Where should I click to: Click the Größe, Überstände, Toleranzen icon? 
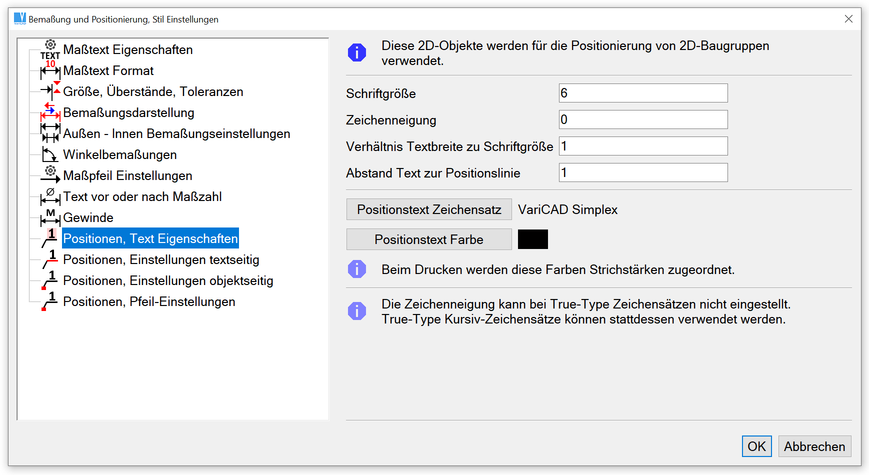[50, 92]
